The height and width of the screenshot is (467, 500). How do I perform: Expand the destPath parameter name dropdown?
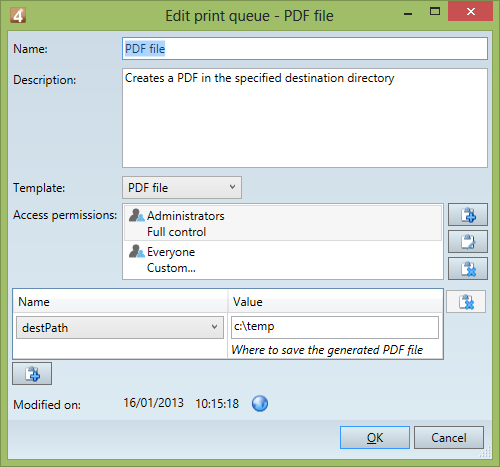click(x=120, y=328)
